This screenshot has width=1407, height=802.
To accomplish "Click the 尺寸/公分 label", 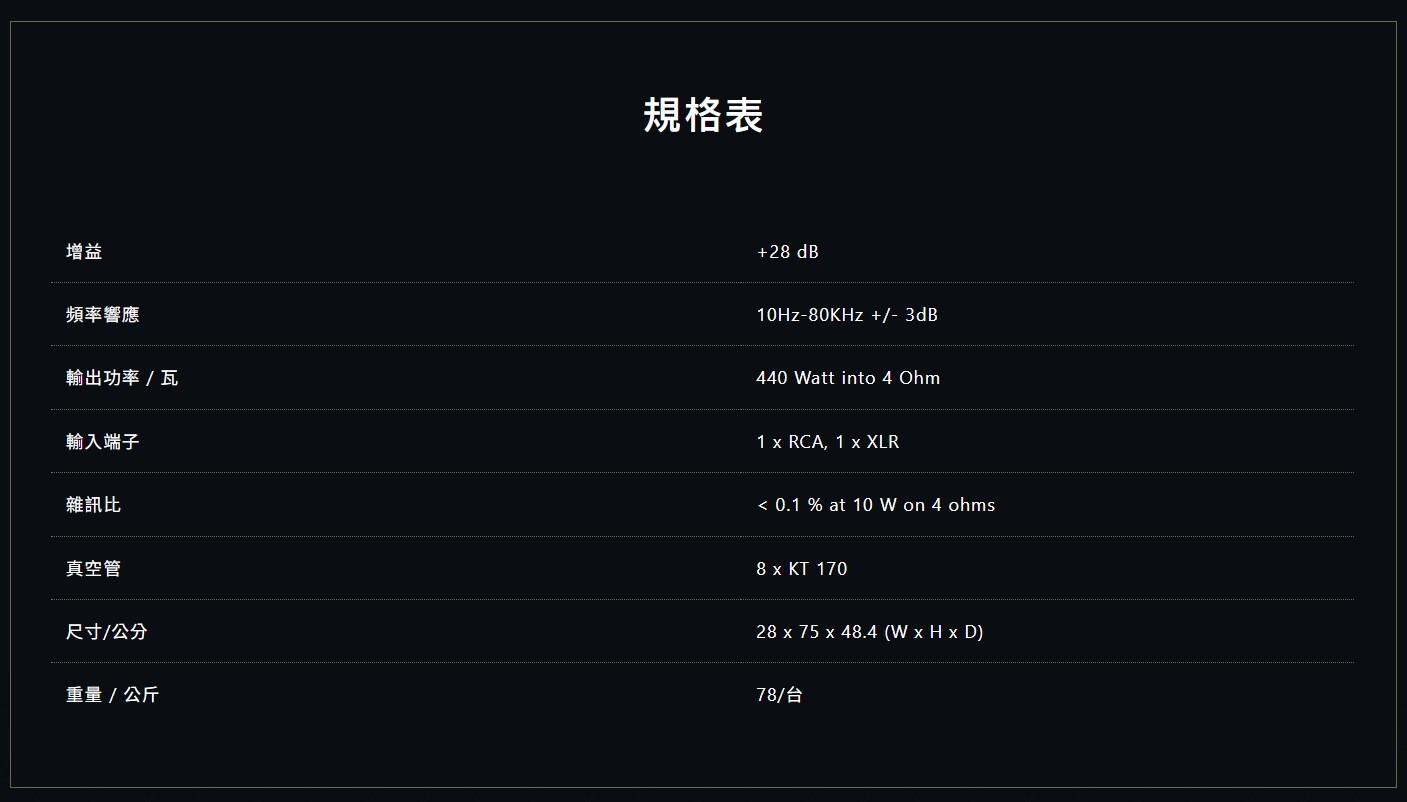I will pyautogui.click(x=106, y=632).
